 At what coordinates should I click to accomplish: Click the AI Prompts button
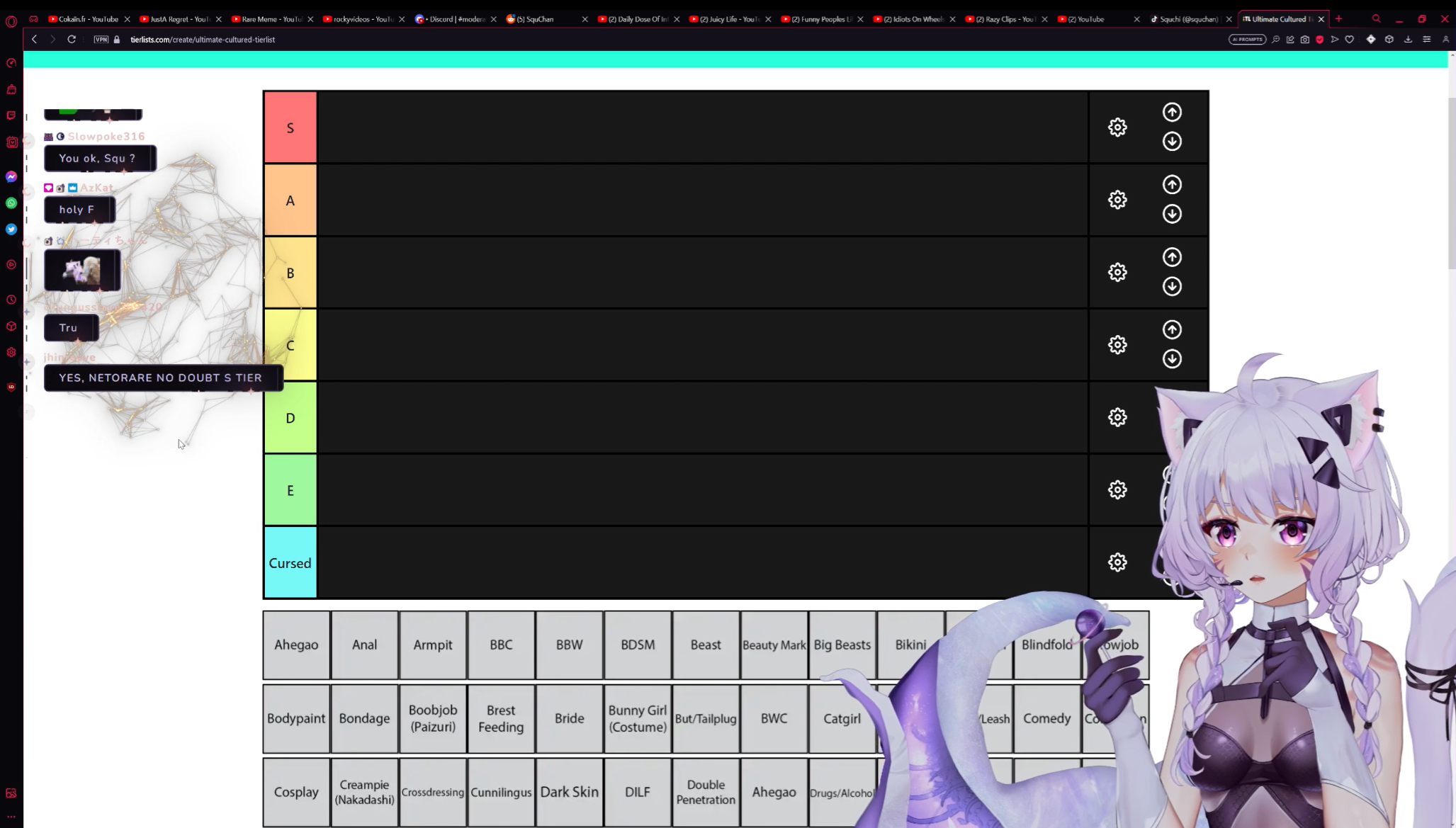(1247, 40)
